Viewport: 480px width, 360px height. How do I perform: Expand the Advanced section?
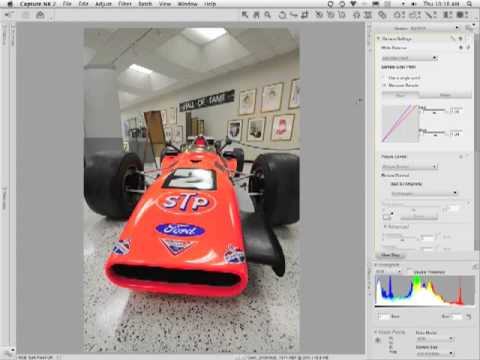[385, 226]
